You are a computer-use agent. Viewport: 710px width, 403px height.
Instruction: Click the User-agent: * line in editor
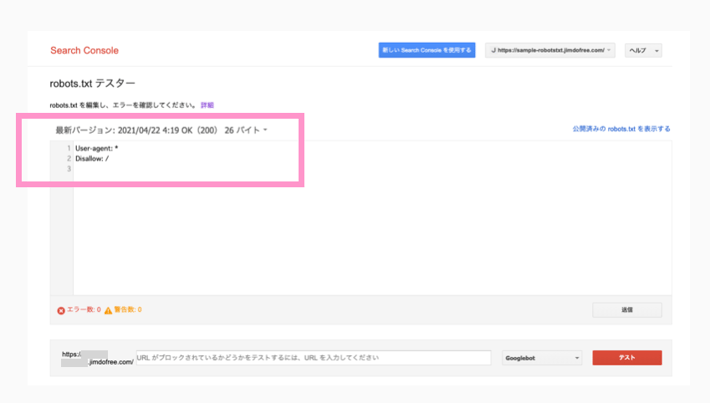[96, 148]
